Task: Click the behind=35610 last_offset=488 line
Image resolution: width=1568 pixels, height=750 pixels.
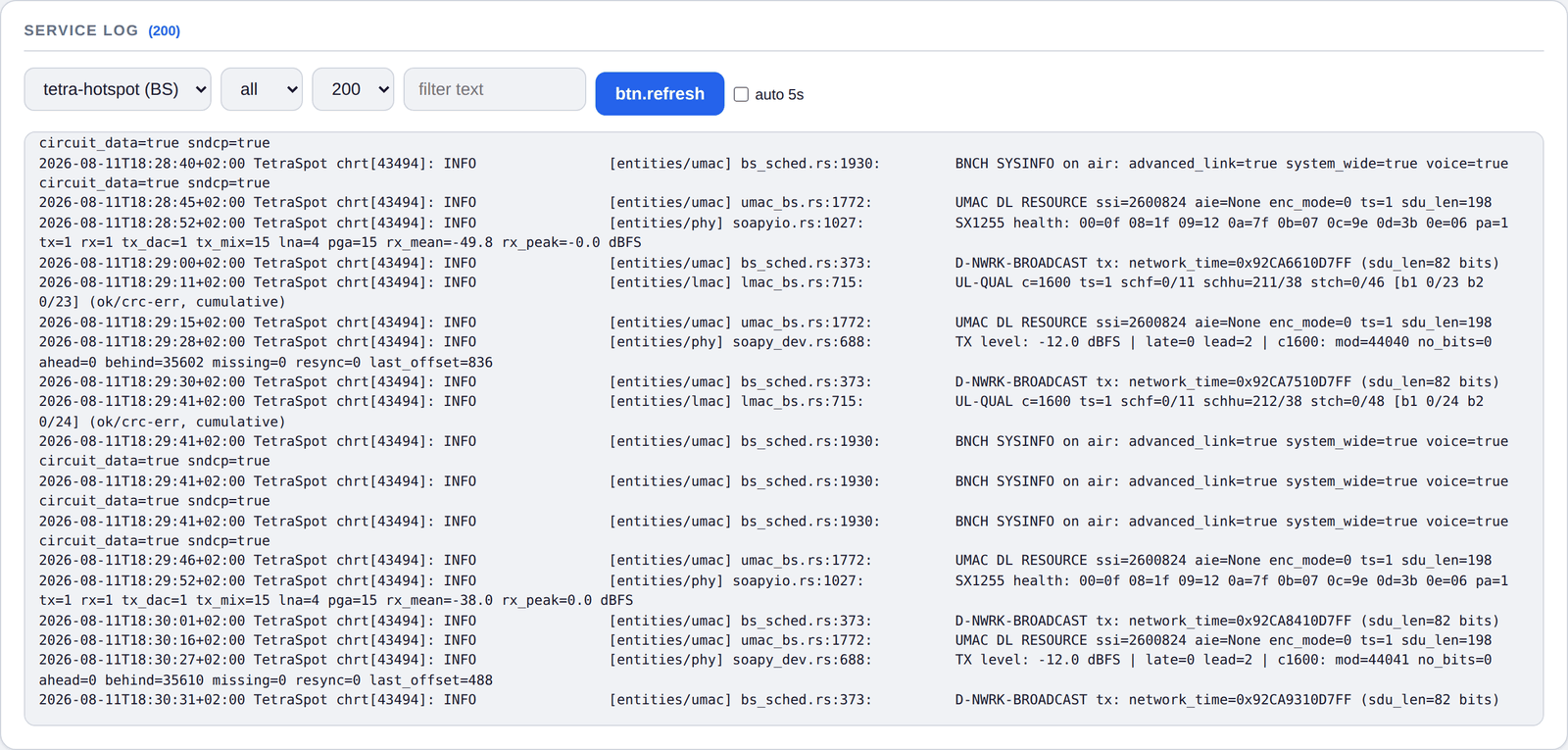Action: click(x=266, y=680)
